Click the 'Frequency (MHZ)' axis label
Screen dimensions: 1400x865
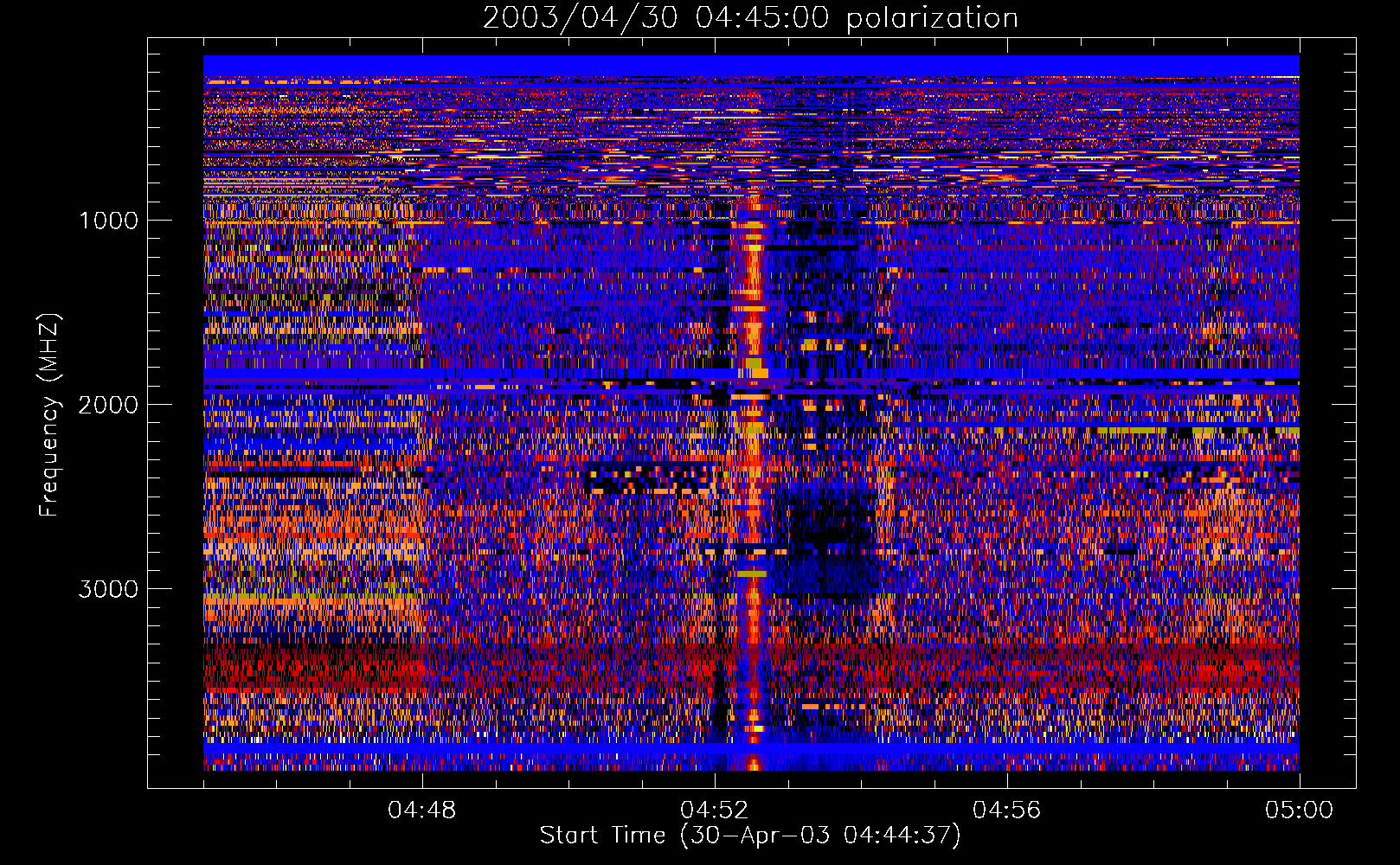tap(50, 415)
